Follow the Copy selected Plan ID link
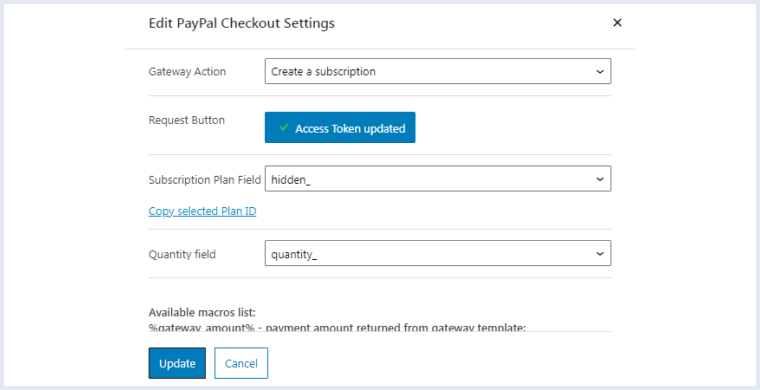760x390 pixels. (202, 211)
